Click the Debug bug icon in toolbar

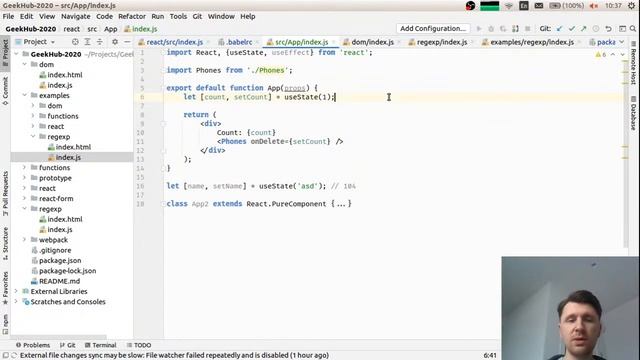pyautogui.click(x=491, y=29)
